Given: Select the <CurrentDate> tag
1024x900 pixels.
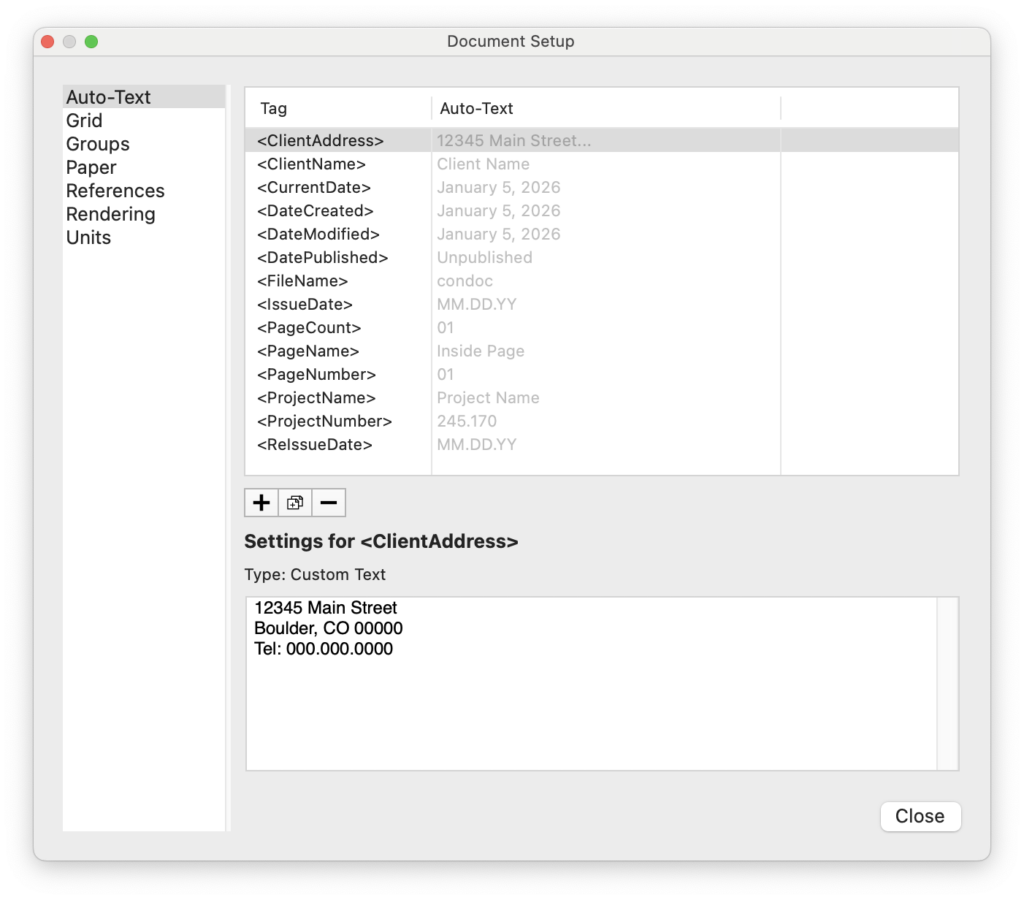Looking at the screenshot, I should coord(313,187).
